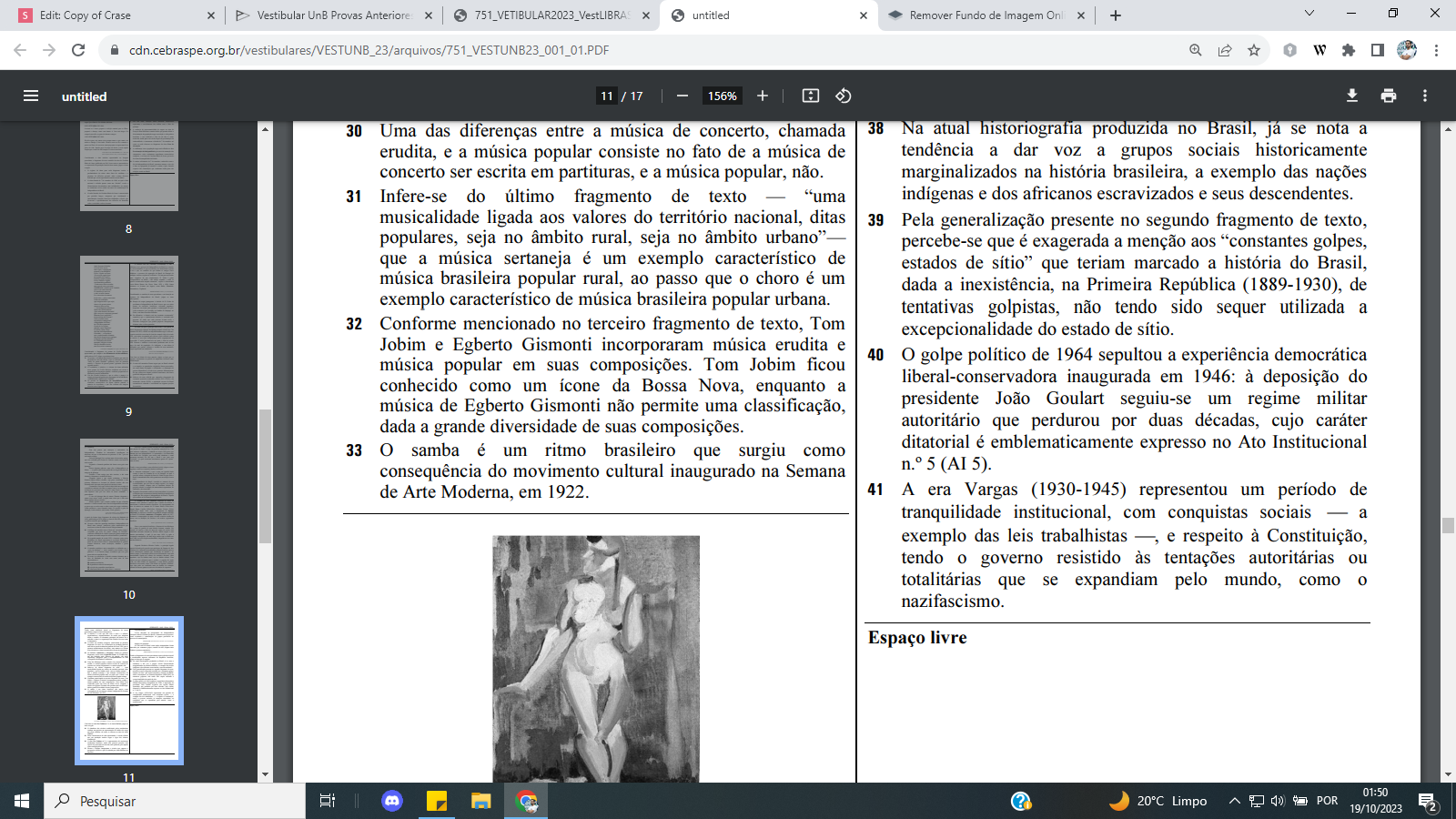1456x819 pixels.
Task: Click the 'Espaço livre' heading text
Action: point(917,637)
